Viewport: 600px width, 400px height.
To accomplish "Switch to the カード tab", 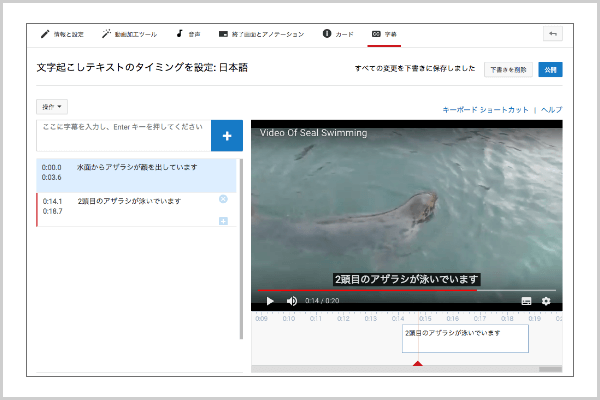I will click(338, 34).
